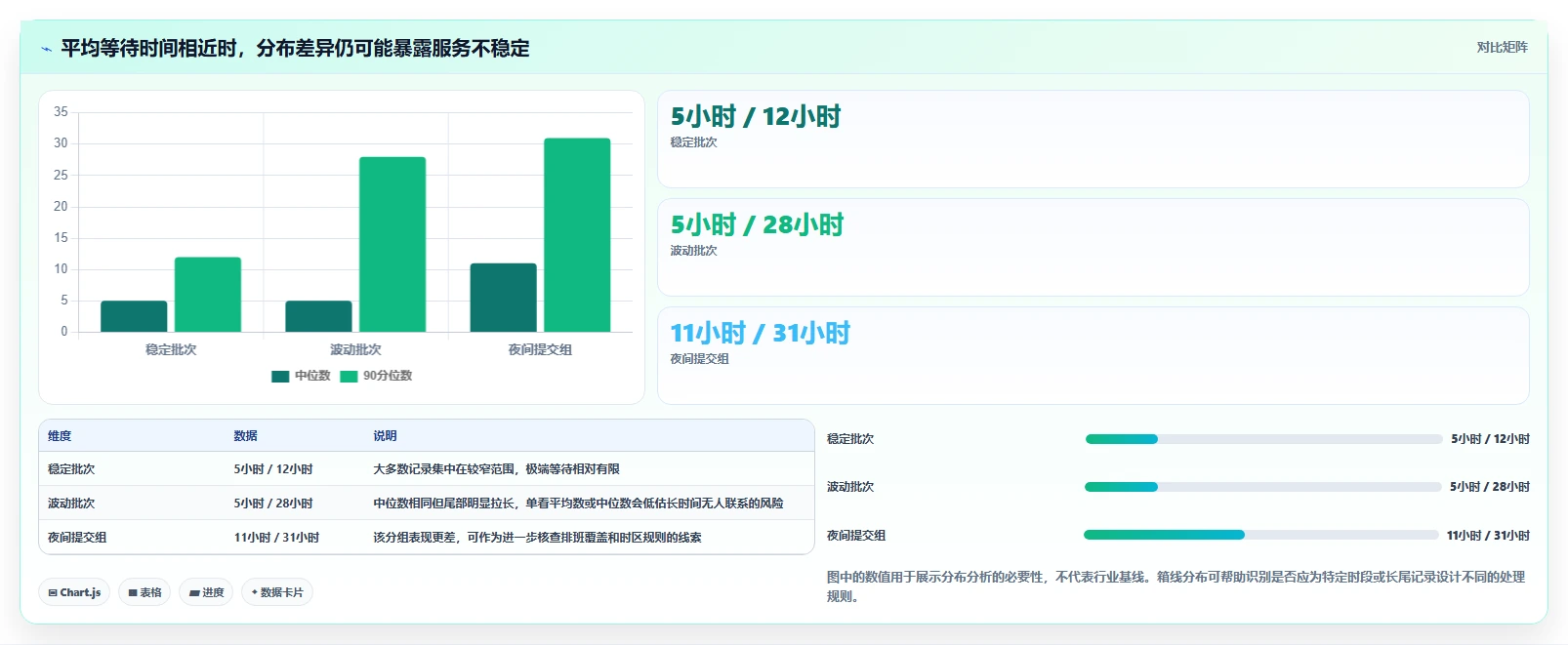
Task: Click the 稳定批次 label beside progress bar
Action: coord(850,439)
